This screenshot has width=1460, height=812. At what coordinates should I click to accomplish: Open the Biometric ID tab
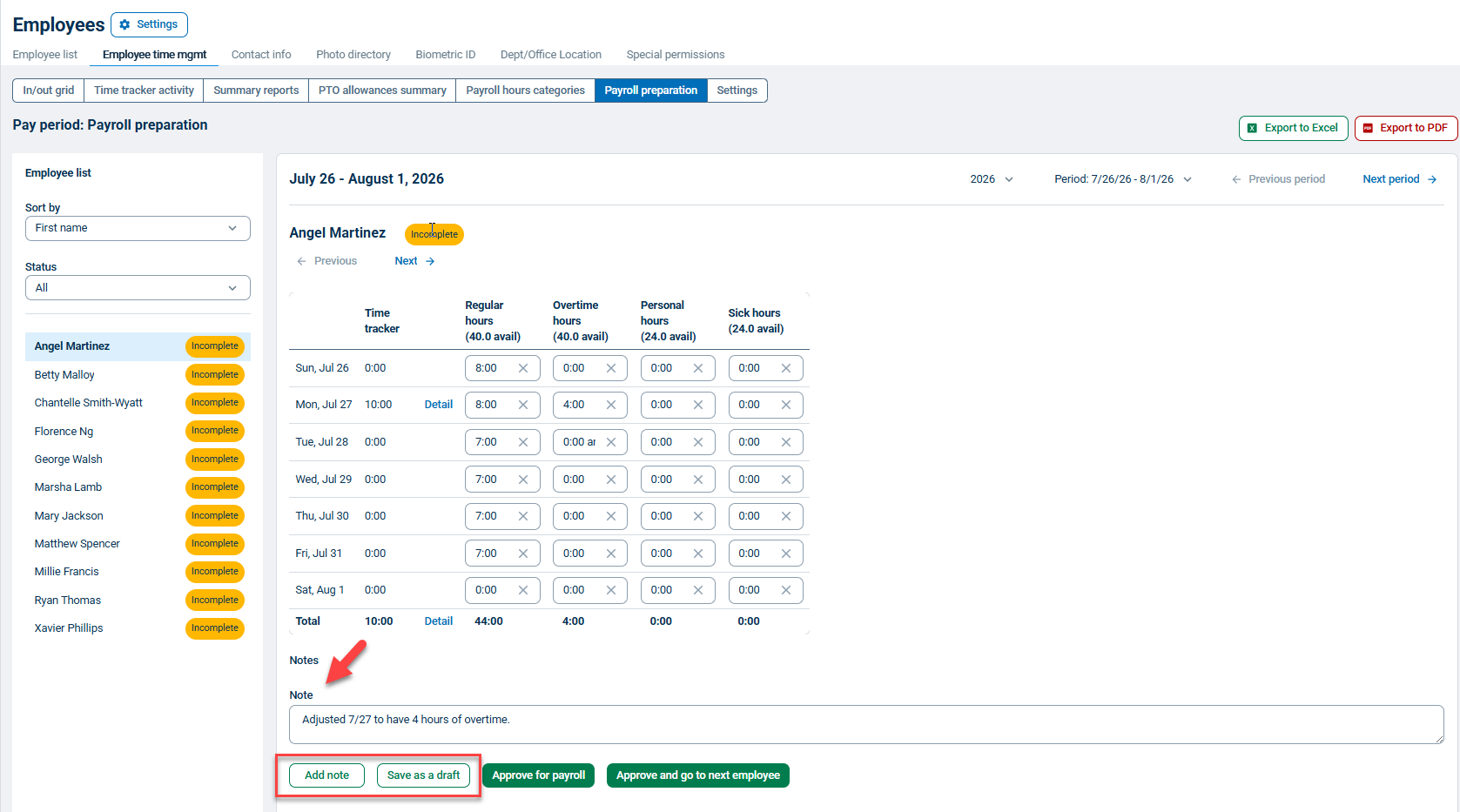[446, 55]
